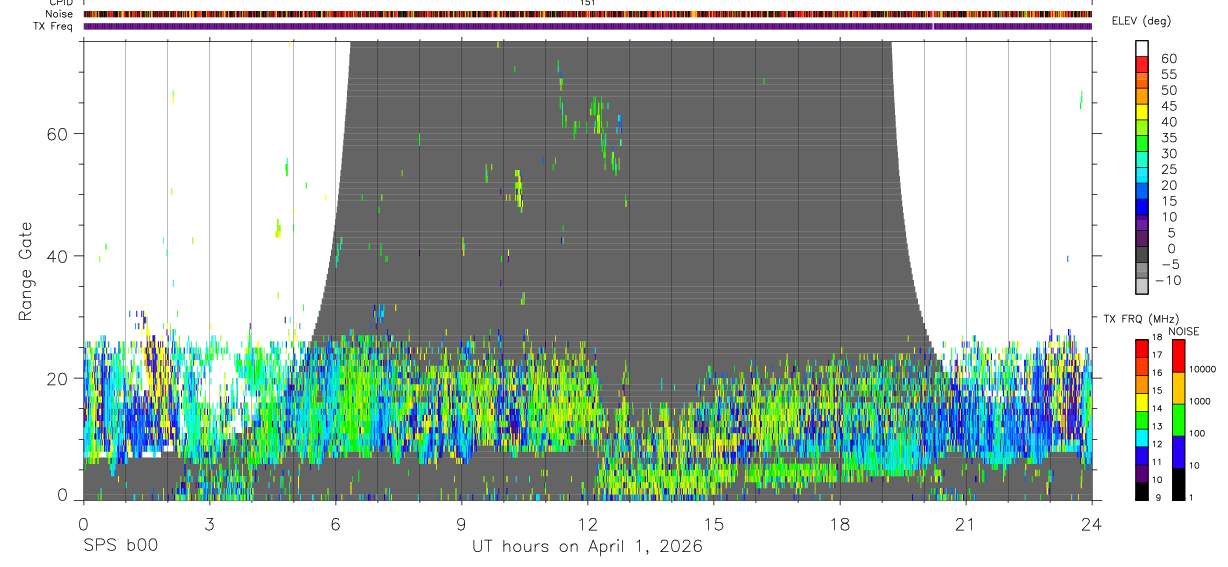
Task: Click the red swatch between 60 and 55 on ELEV scale
Action: click(1142, 66)
